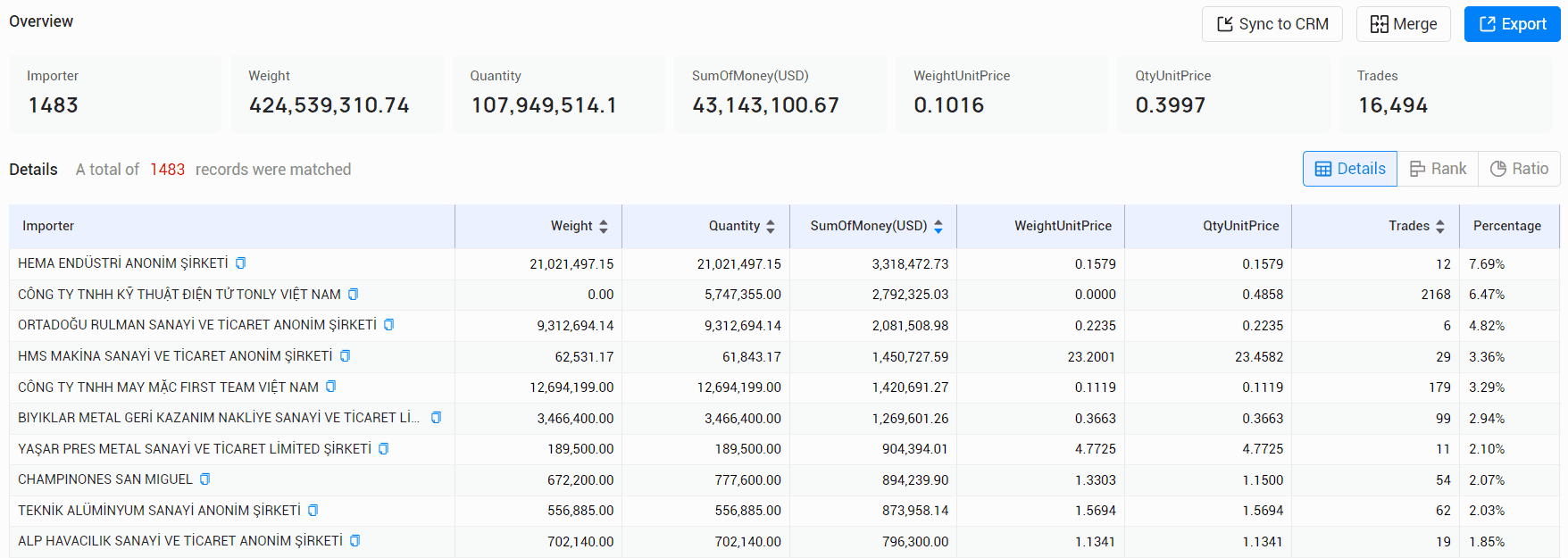Viewport: 1568px width, 558px height.
Task: Open HMS MAKİNA SANAYİ VE TİCARET importer
Action: pyautogui.click(x=175, y=356)
